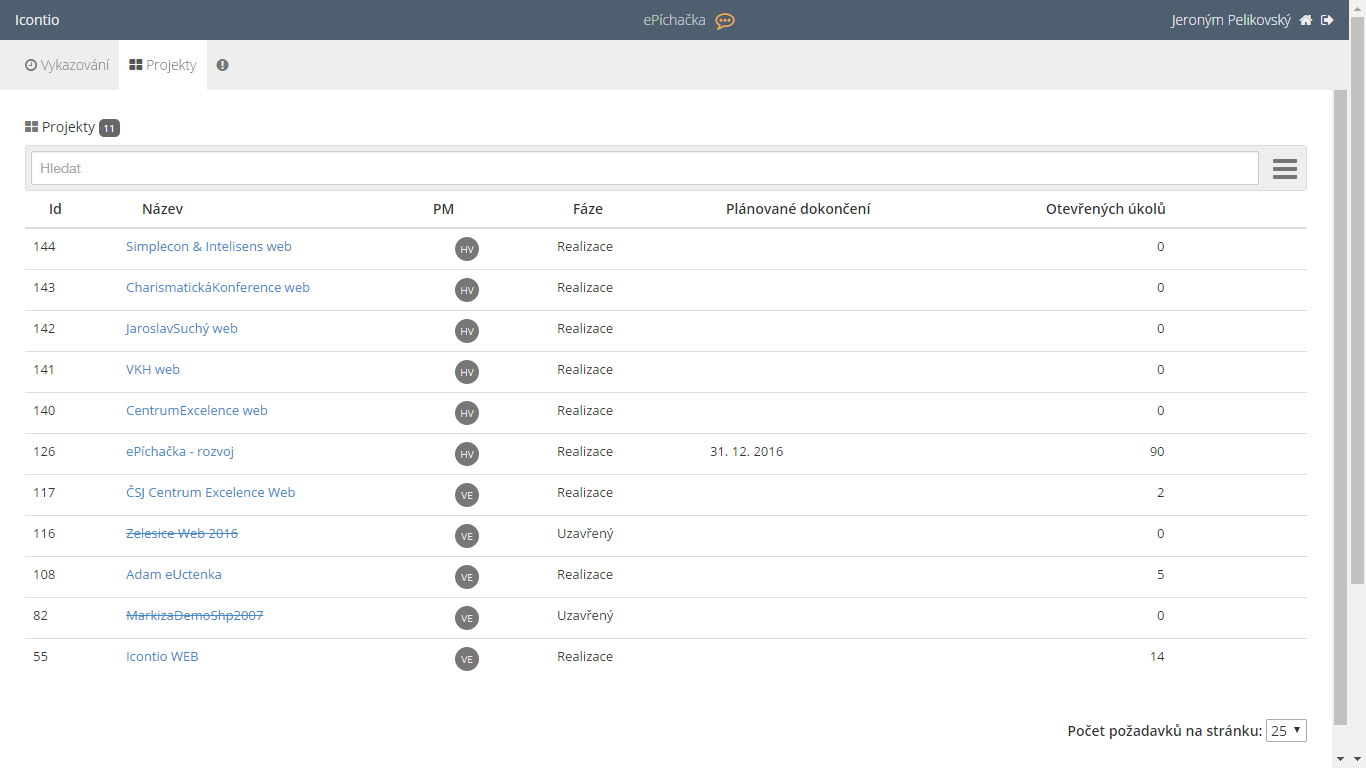Sort by Plánované dokončení column header
The image size is (1366, 768).
798,209
